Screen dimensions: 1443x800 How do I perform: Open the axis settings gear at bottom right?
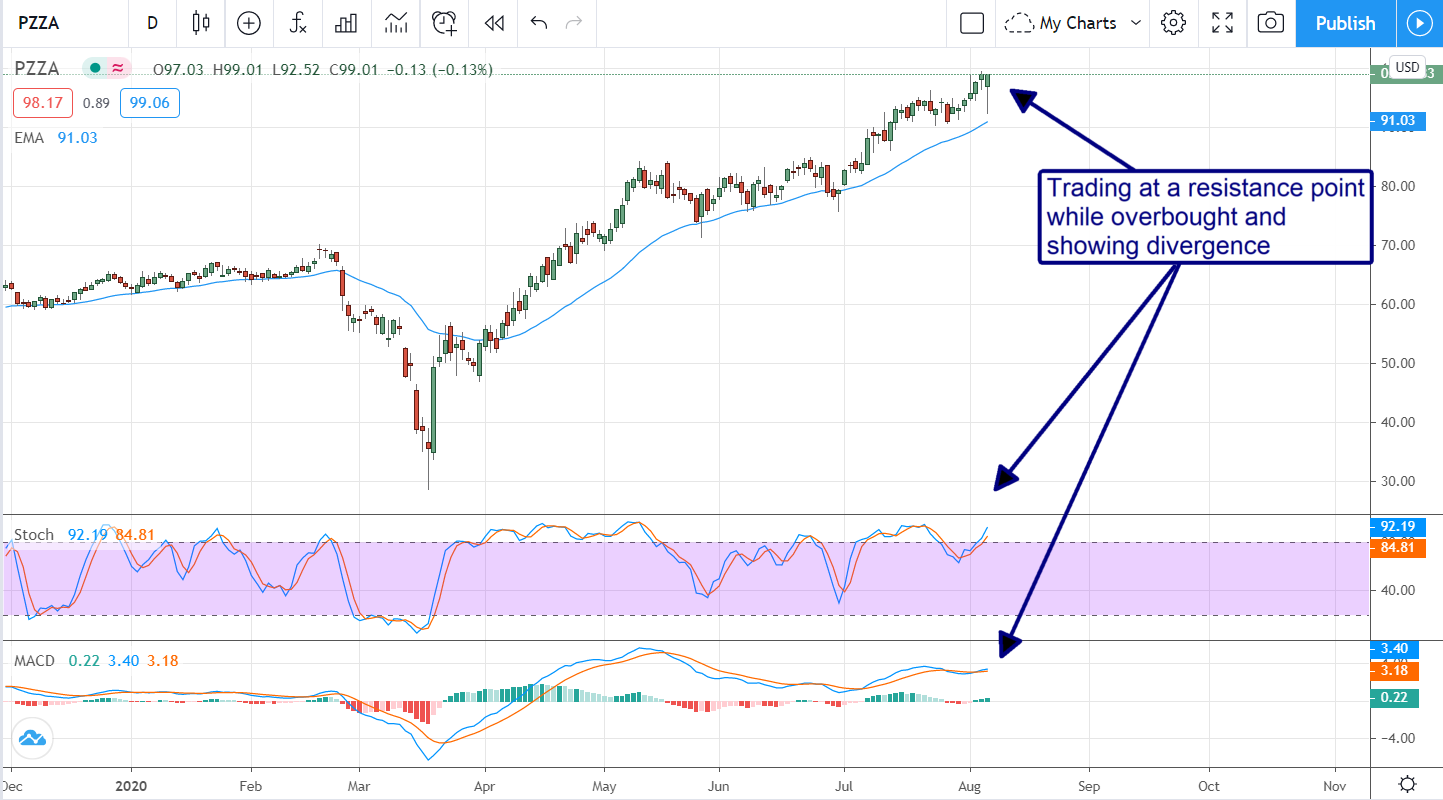tap(1407, 783)
